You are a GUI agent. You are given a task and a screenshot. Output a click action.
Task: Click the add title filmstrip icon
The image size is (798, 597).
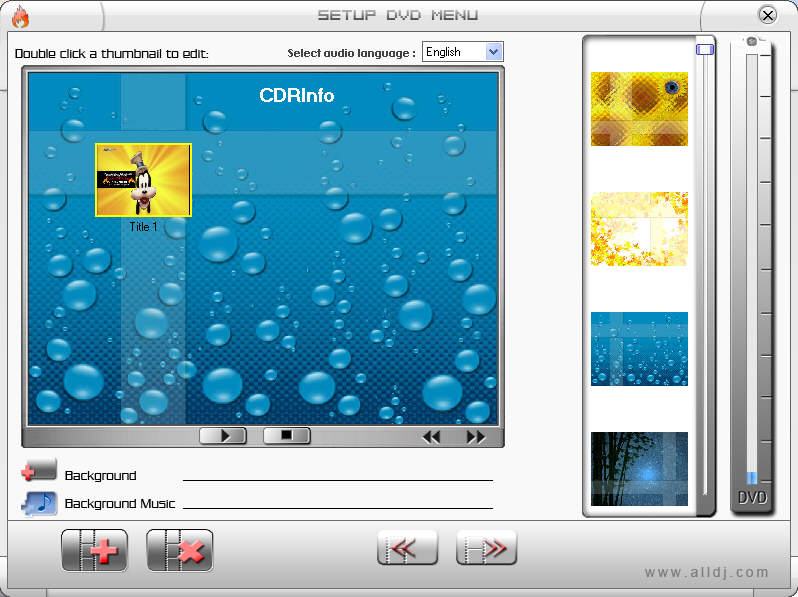[94, 550]
